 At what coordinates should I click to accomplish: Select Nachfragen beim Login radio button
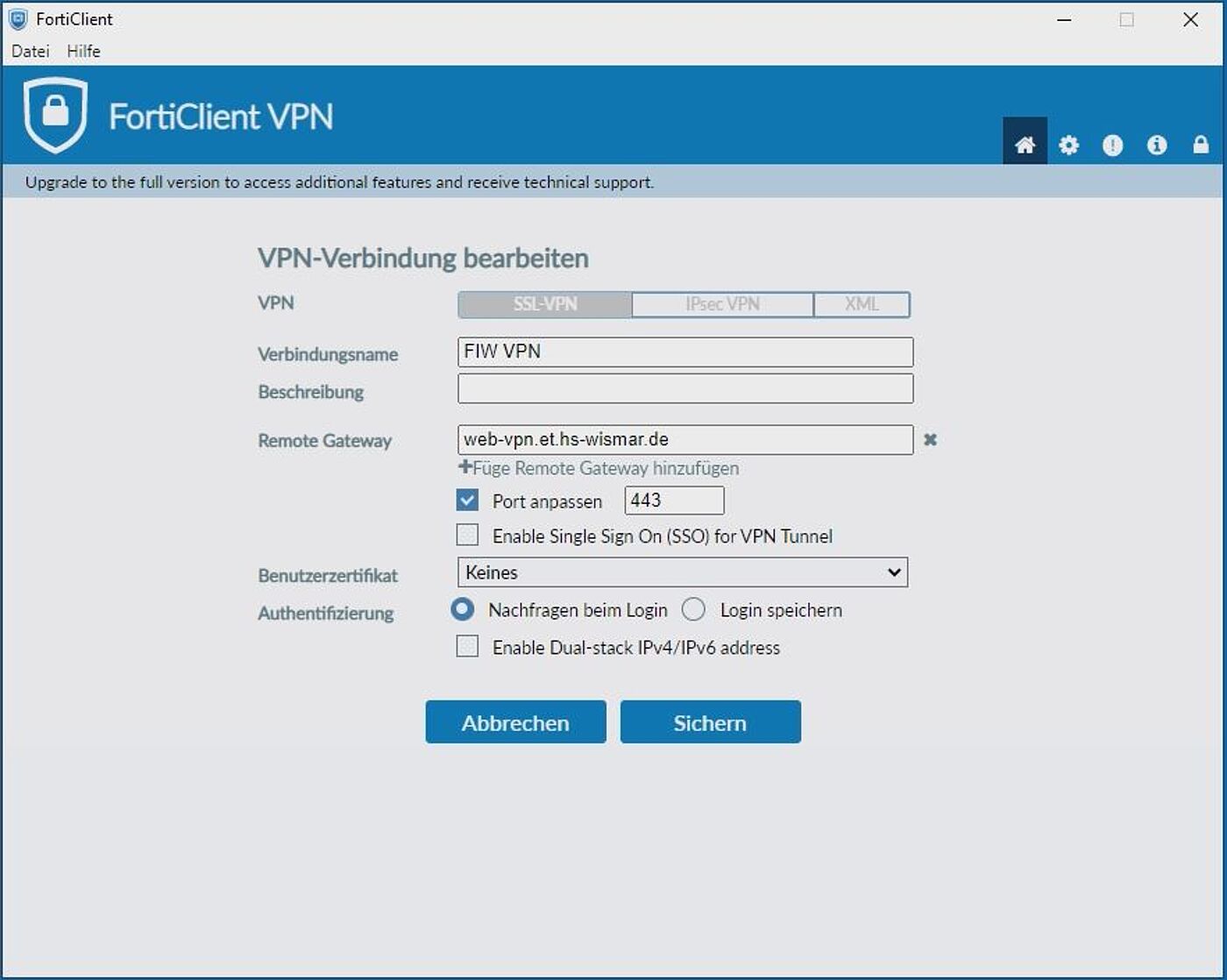[462, 609]
